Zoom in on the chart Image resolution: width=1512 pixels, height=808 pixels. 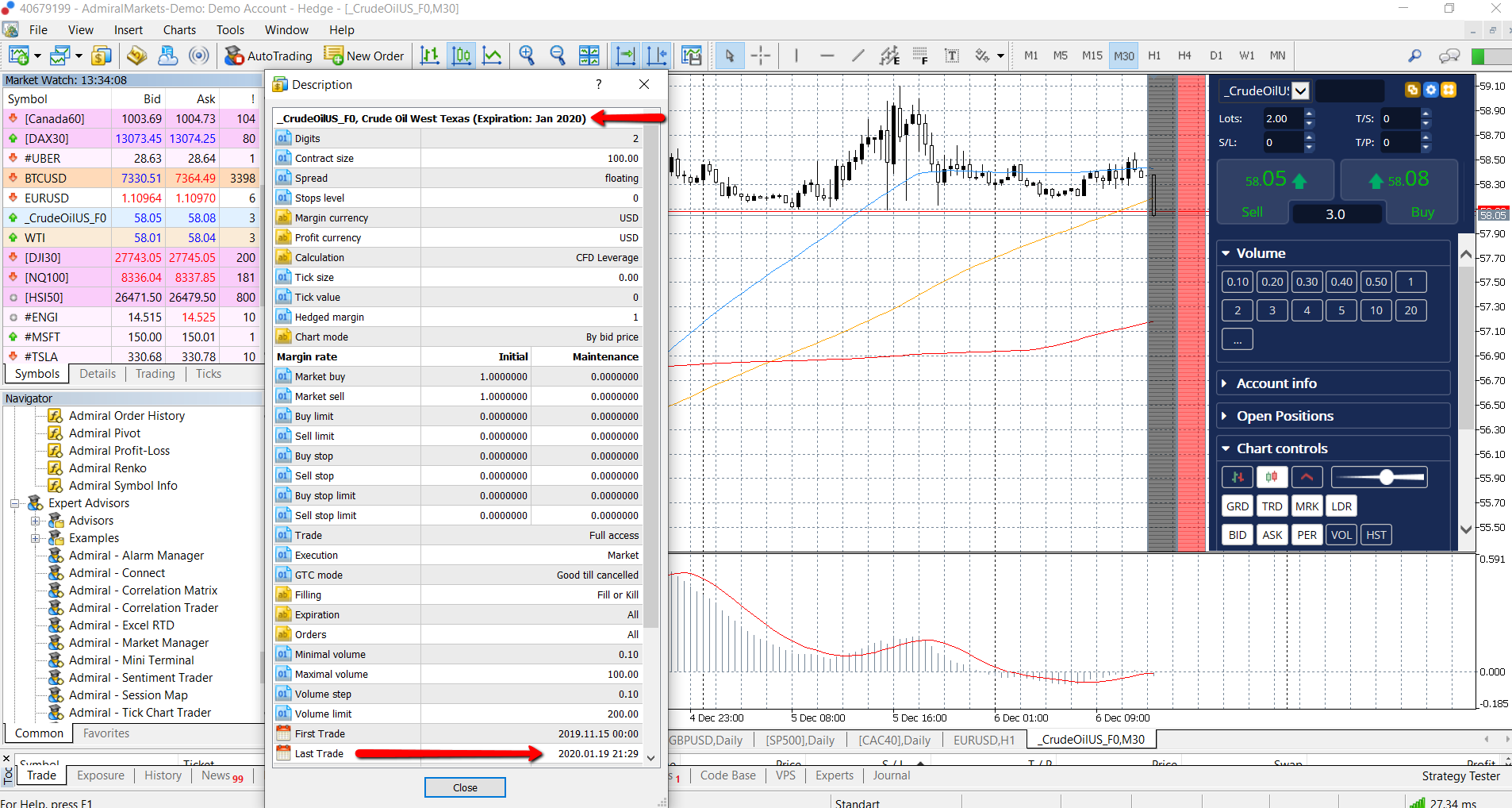pos(526,56)
